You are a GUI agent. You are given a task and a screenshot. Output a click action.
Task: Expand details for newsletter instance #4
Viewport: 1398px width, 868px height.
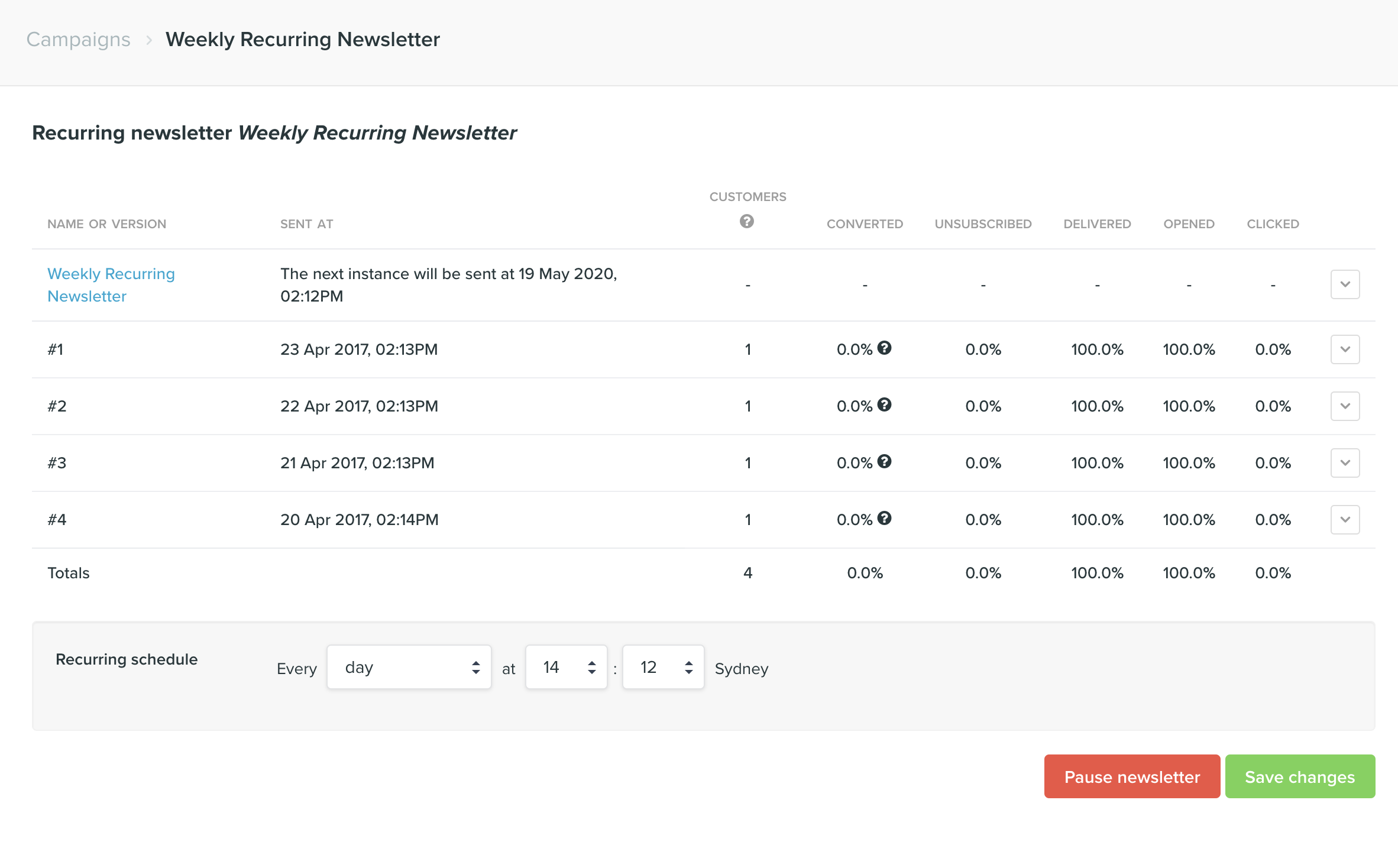1345,519
